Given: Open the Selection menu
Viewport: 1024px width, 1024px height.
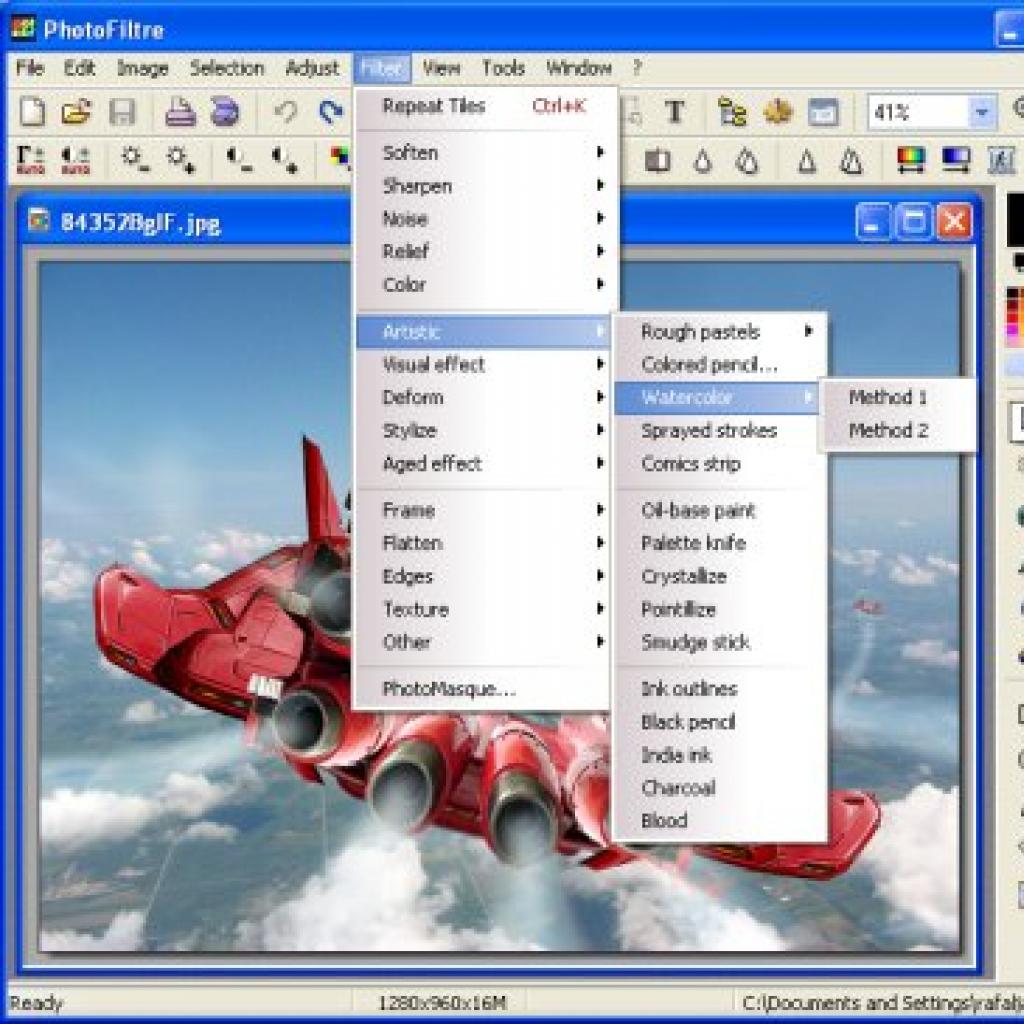Looking at the screenshot, I should pyautogui.click(x=227, y=68).
